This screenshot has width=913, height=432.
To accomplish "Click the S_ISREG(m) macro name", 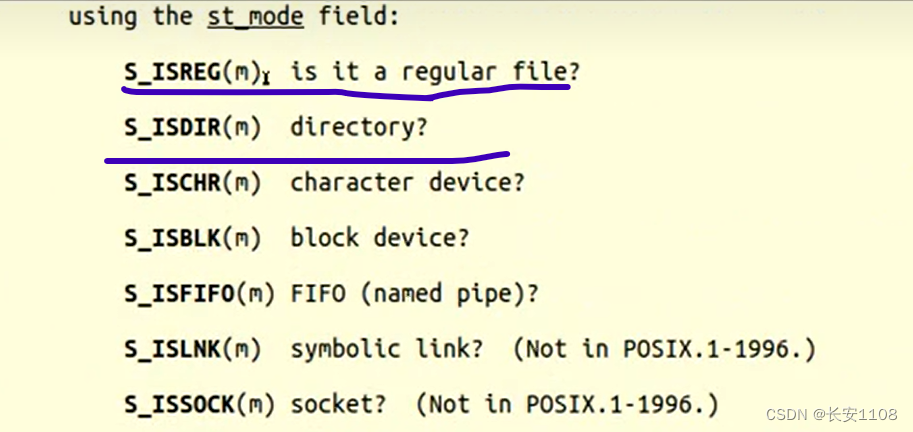I will pyautogui.click(x=192, y=72).
